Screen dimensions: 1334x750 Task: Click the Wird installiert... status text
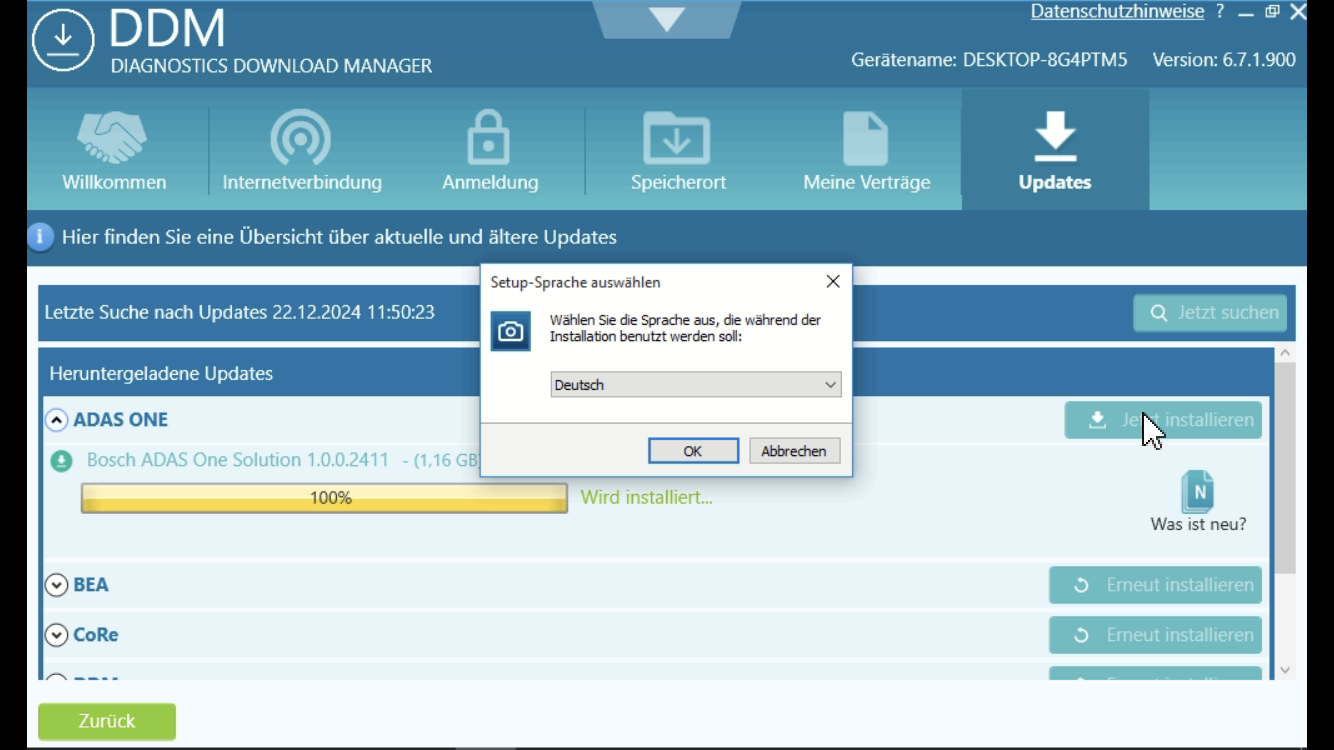click(x=647, y=497)
